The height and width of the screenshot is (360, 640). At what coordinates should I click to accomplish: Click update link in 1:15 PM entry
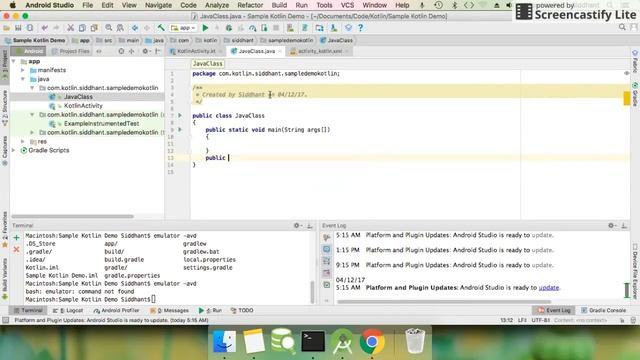click(542, 250)
